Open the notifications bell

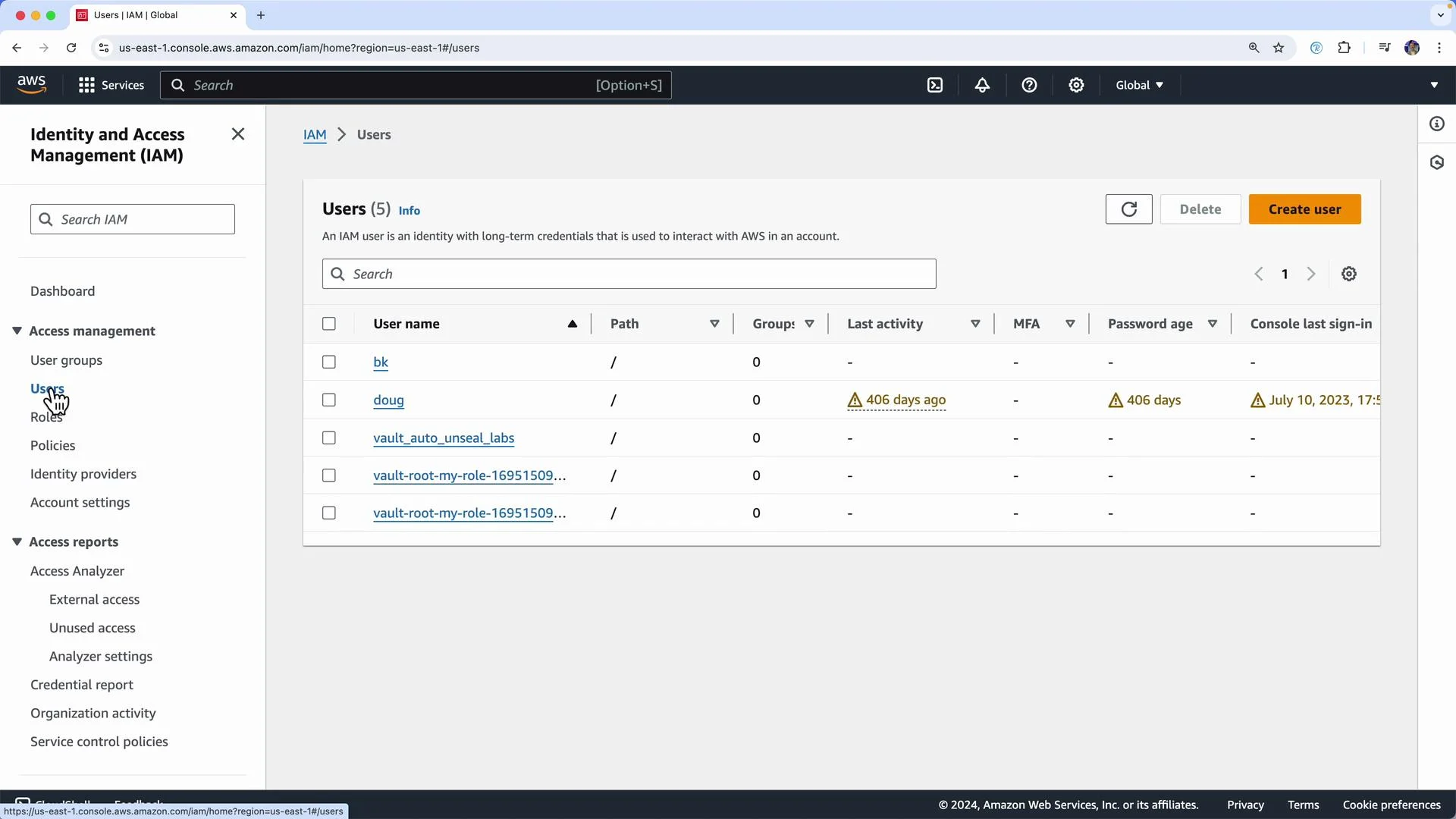point(982,85)
